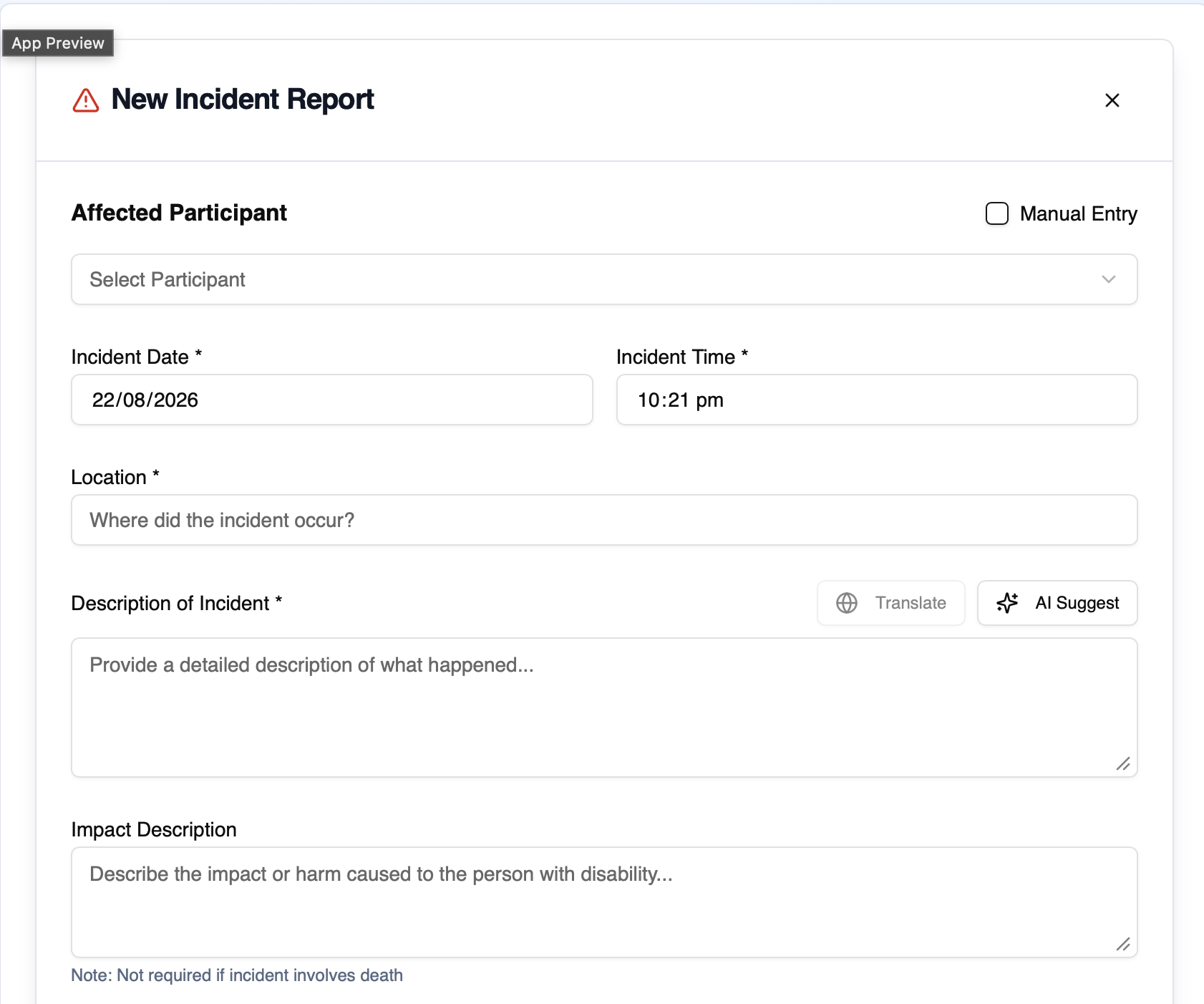1204x1004 pixels.
Task: Enable the Manual Entry checkbox
Action: tap(996, 213)
